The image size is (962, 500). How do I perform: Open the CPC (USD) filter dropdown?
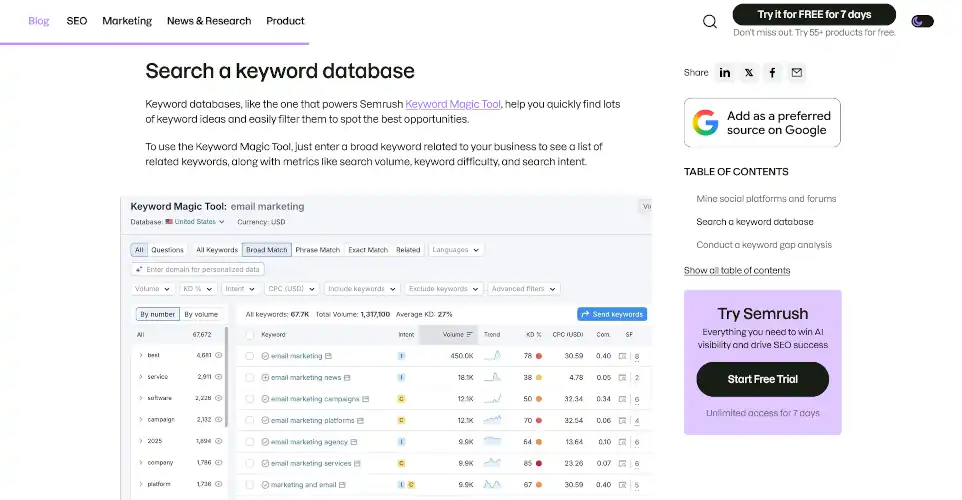tap(291, 289)
